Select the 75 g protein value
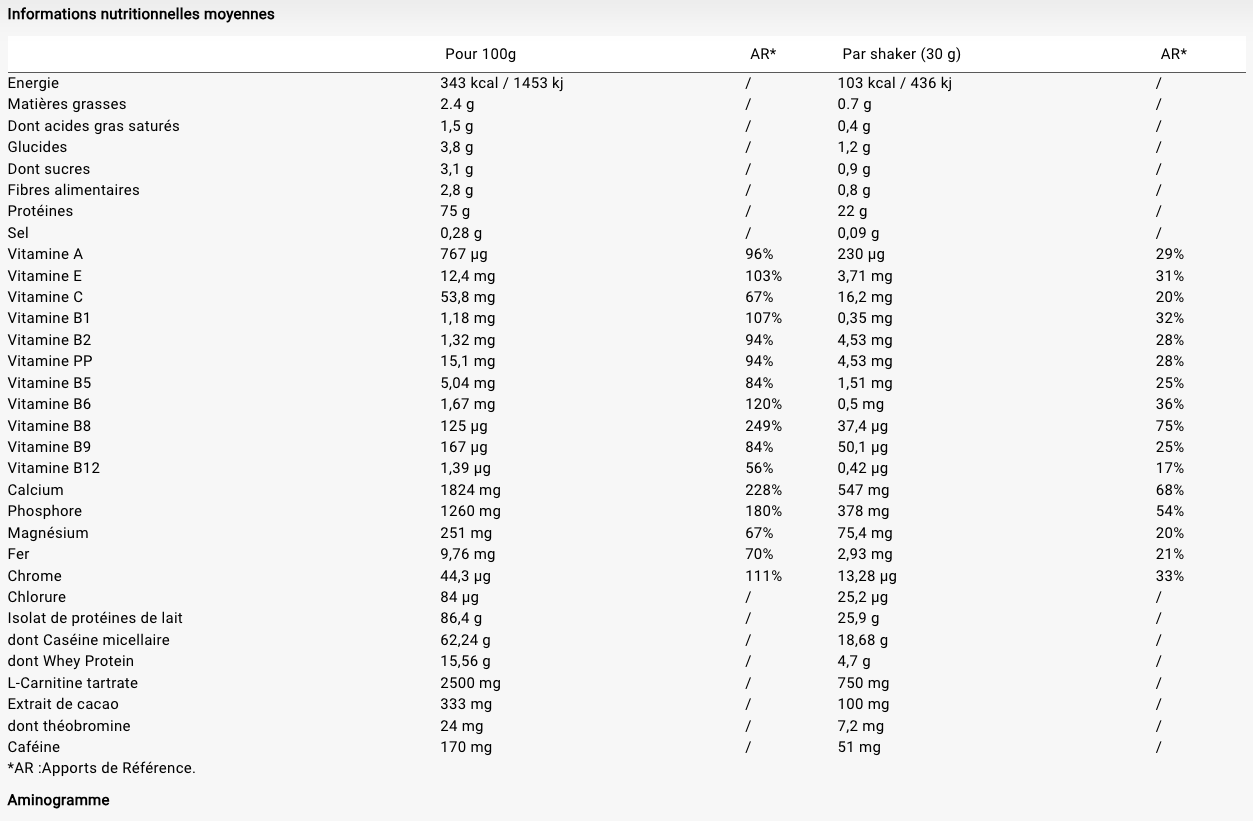The width and height of the screenshot is (1253, 821). point(455,211)
